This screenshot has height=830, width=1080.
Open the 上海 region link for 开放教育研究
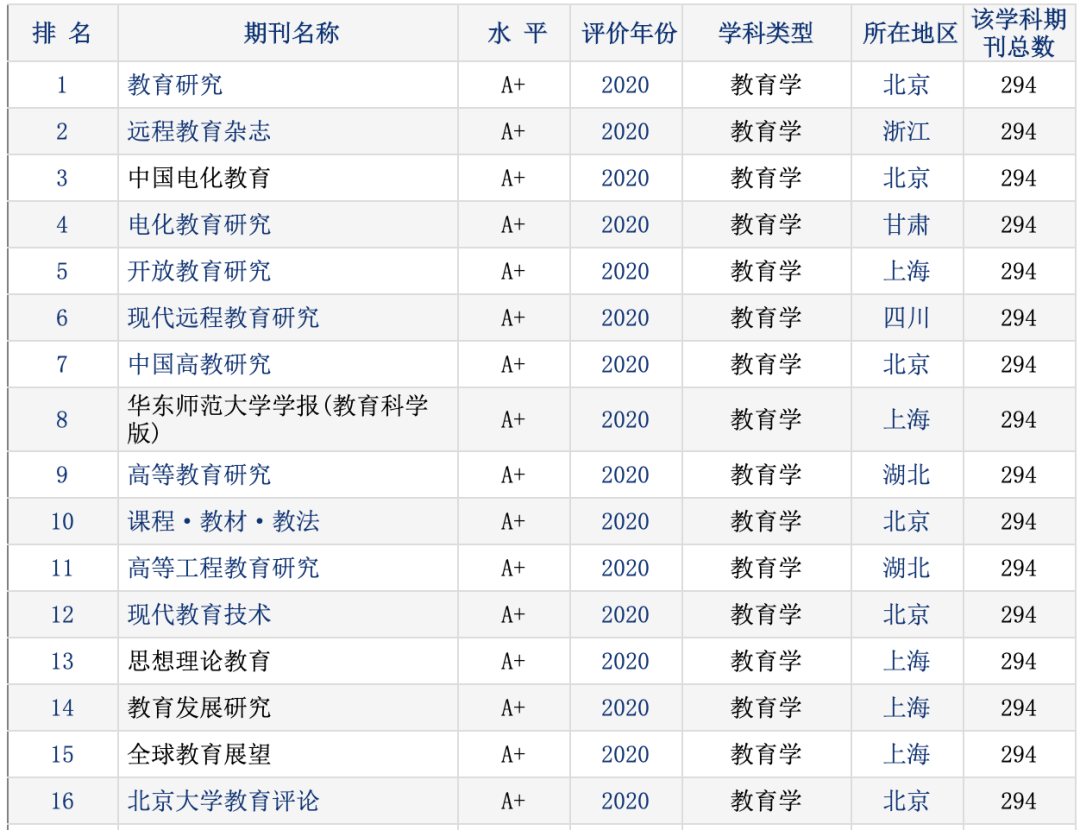906,271
